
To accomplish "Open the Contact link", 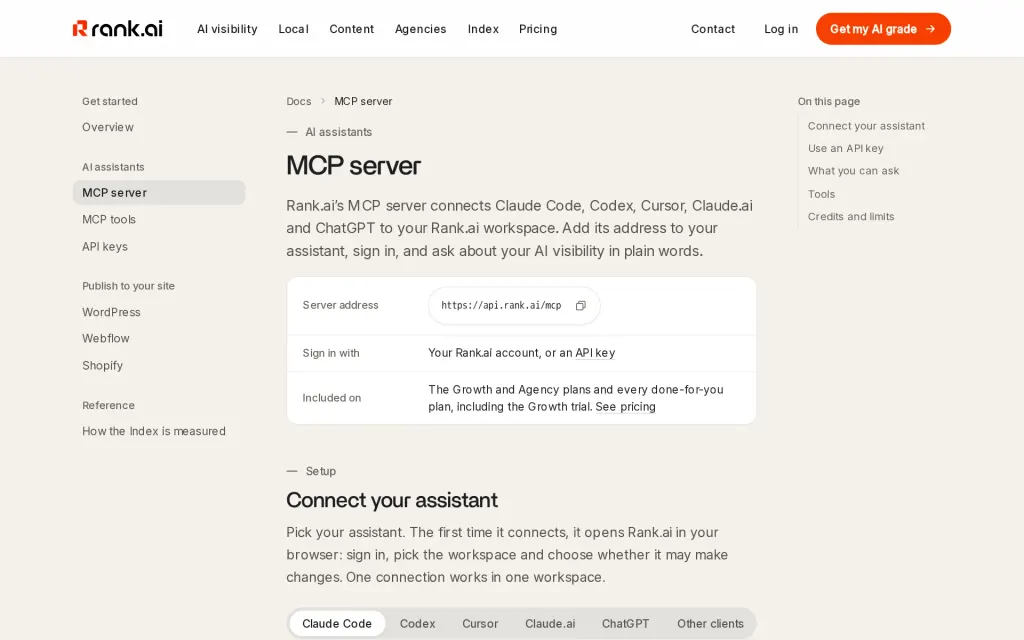I will [x=713, y=29].
